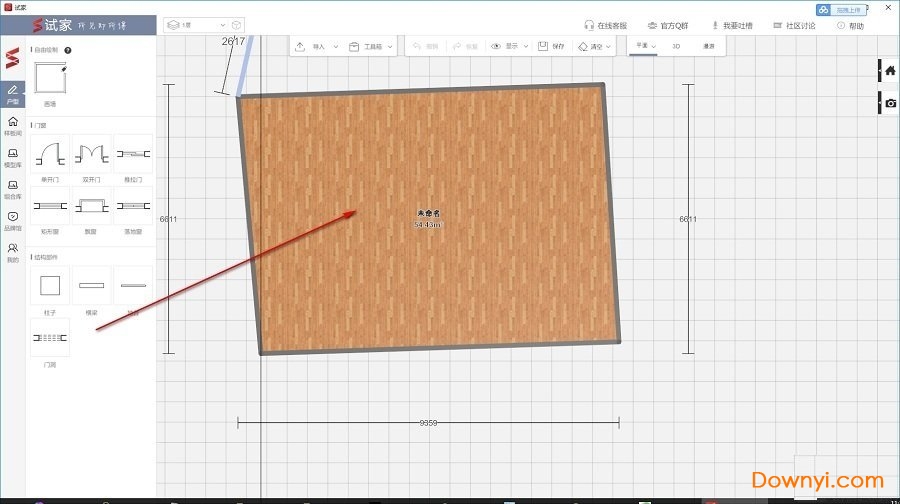The height and width of the screenshot is (504, 900).
Task: Open the 1层 floor dropdown
Action: pyautogui.click(x=203, y=24)
